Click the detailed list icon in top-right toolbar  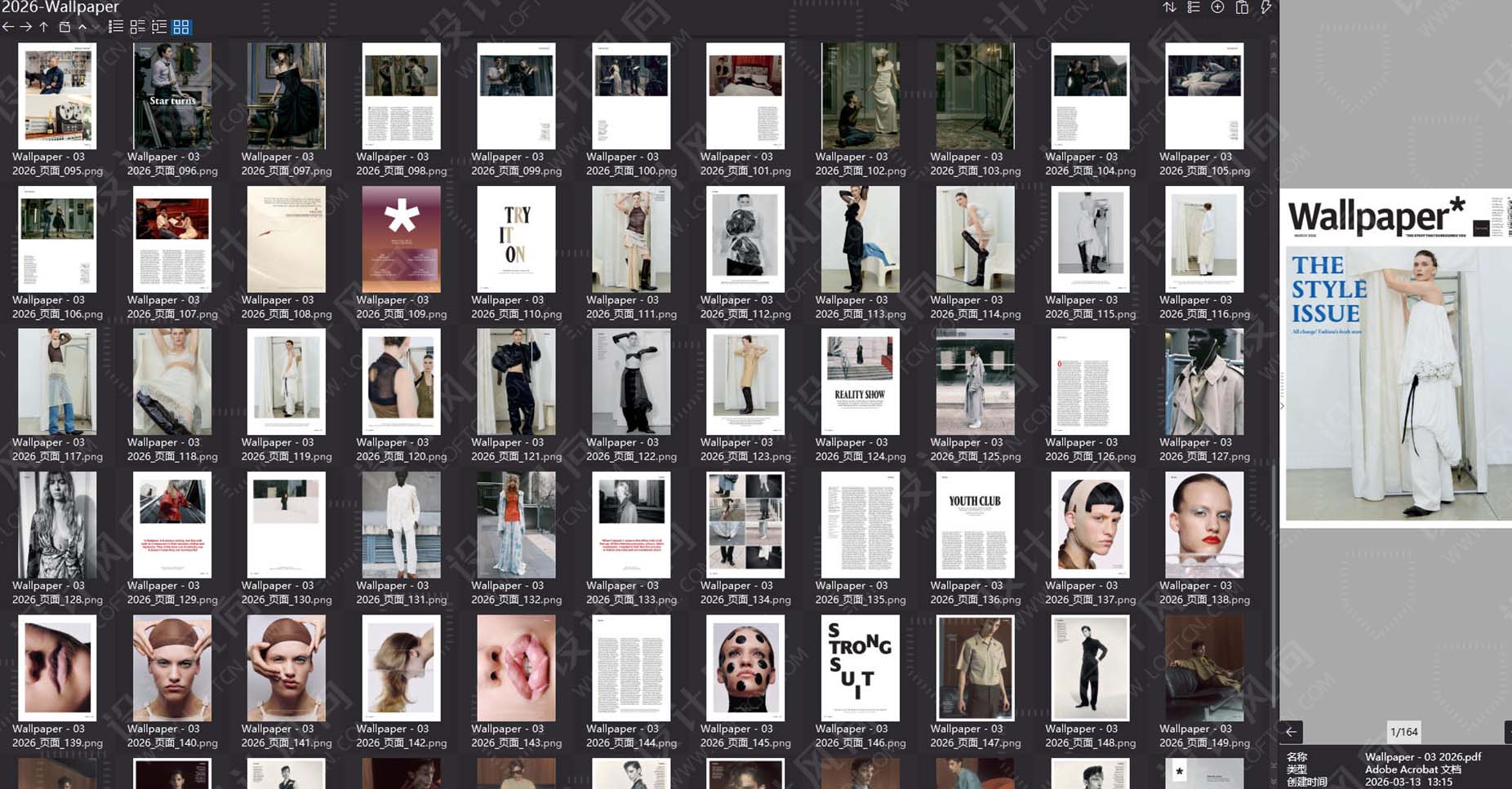click(x=1193, y=7)
